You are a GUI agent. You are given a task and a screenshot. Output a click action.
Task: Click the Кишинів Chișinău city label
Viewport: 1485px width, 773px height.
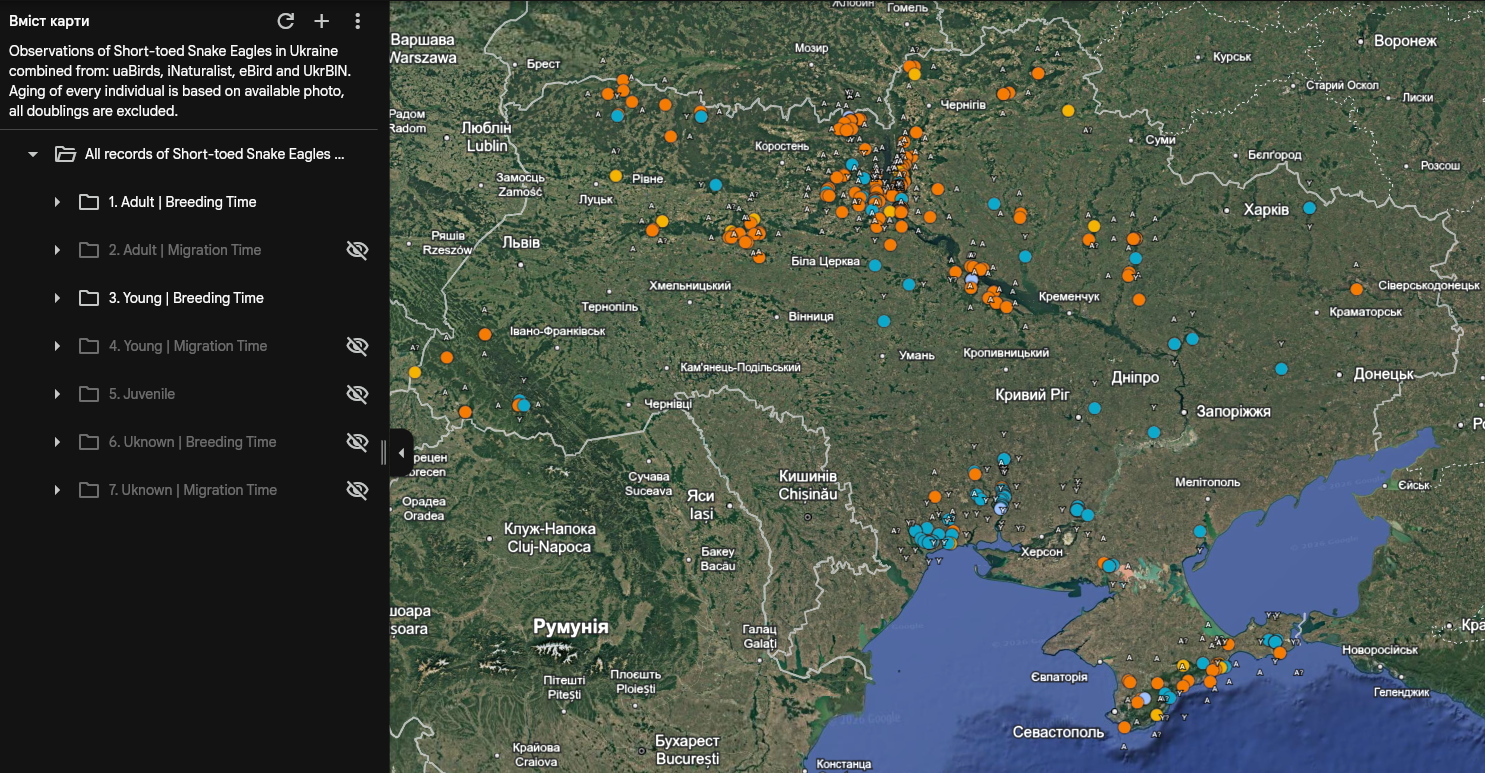pos(808,485)
